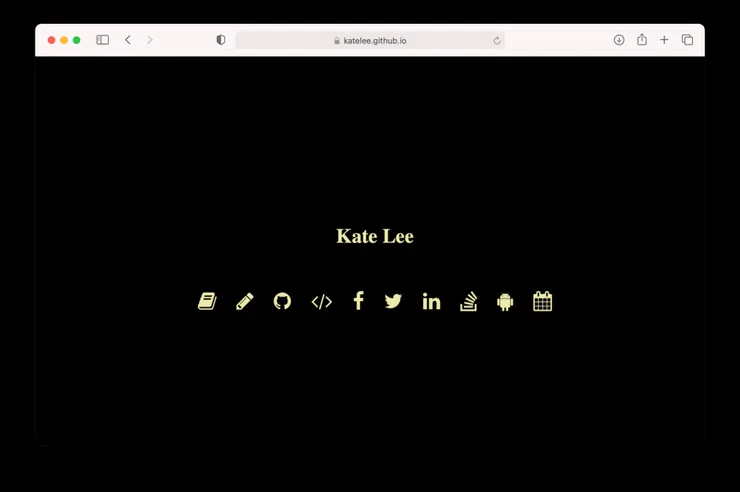Go back to previous page
This screenshot has height=492, width=740.
click(128, 40)
